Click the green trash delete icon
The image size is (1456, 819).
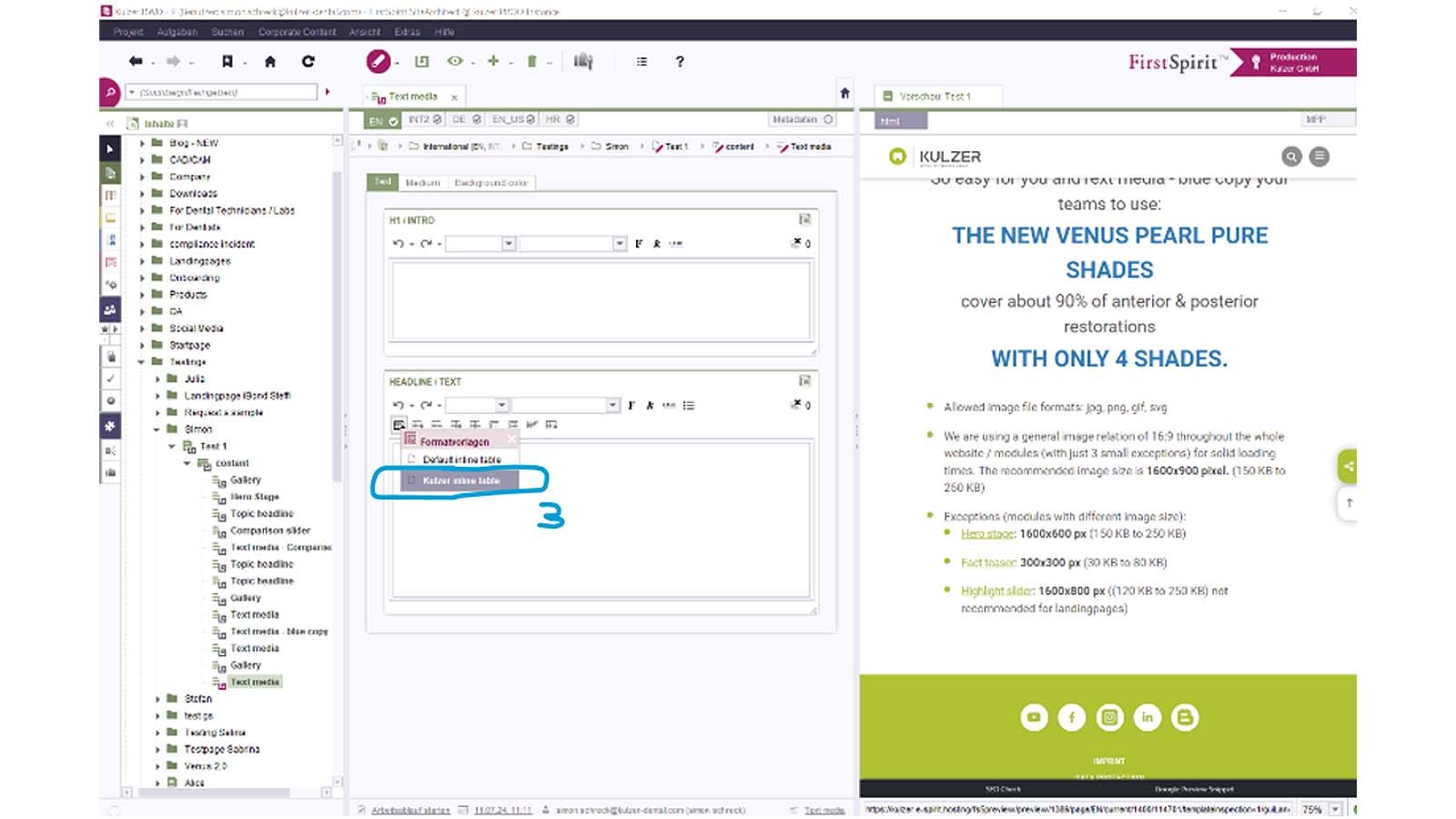coord(531,61)
